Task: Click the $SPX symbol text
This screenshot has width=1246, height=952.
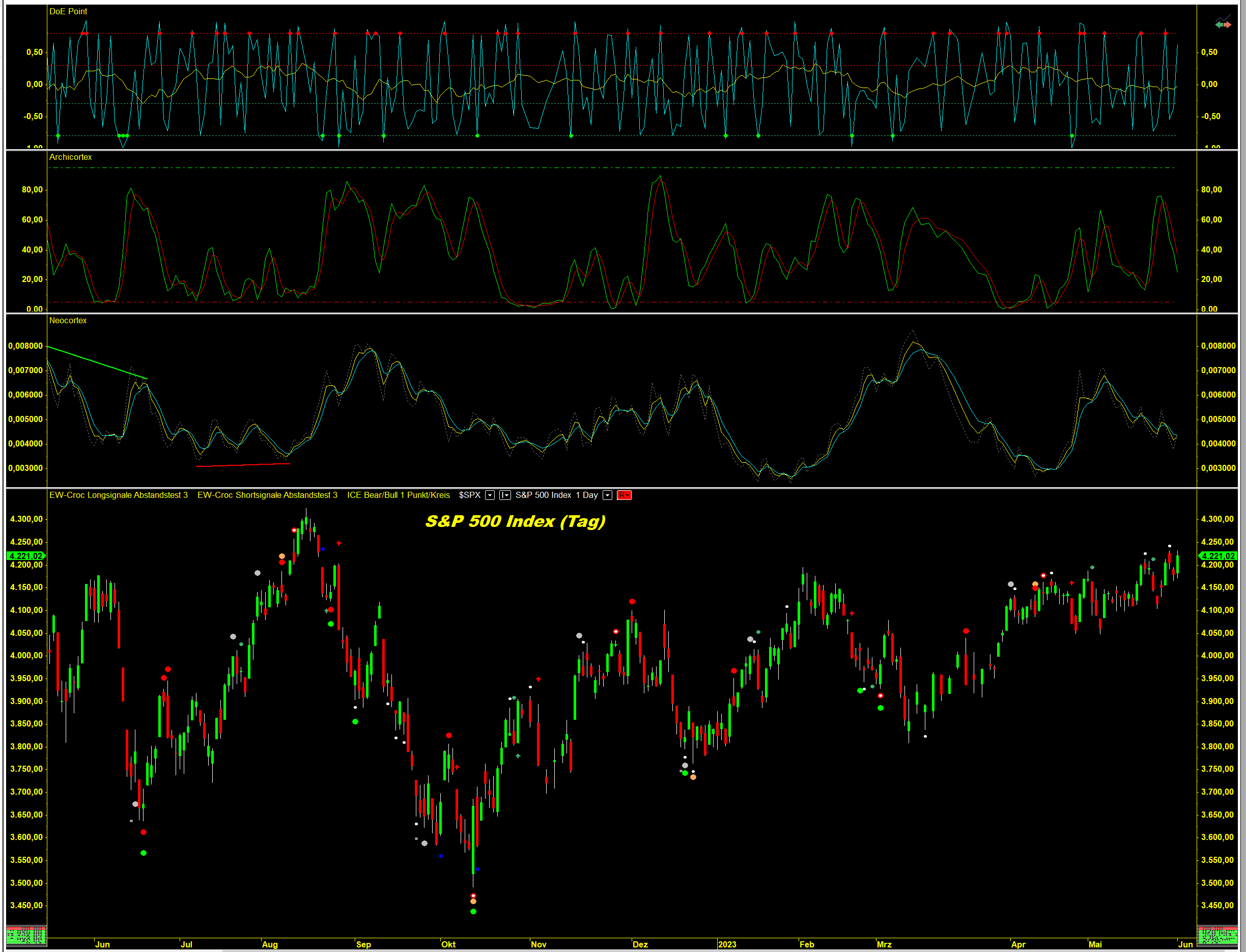Action: (x=469, y=496)
